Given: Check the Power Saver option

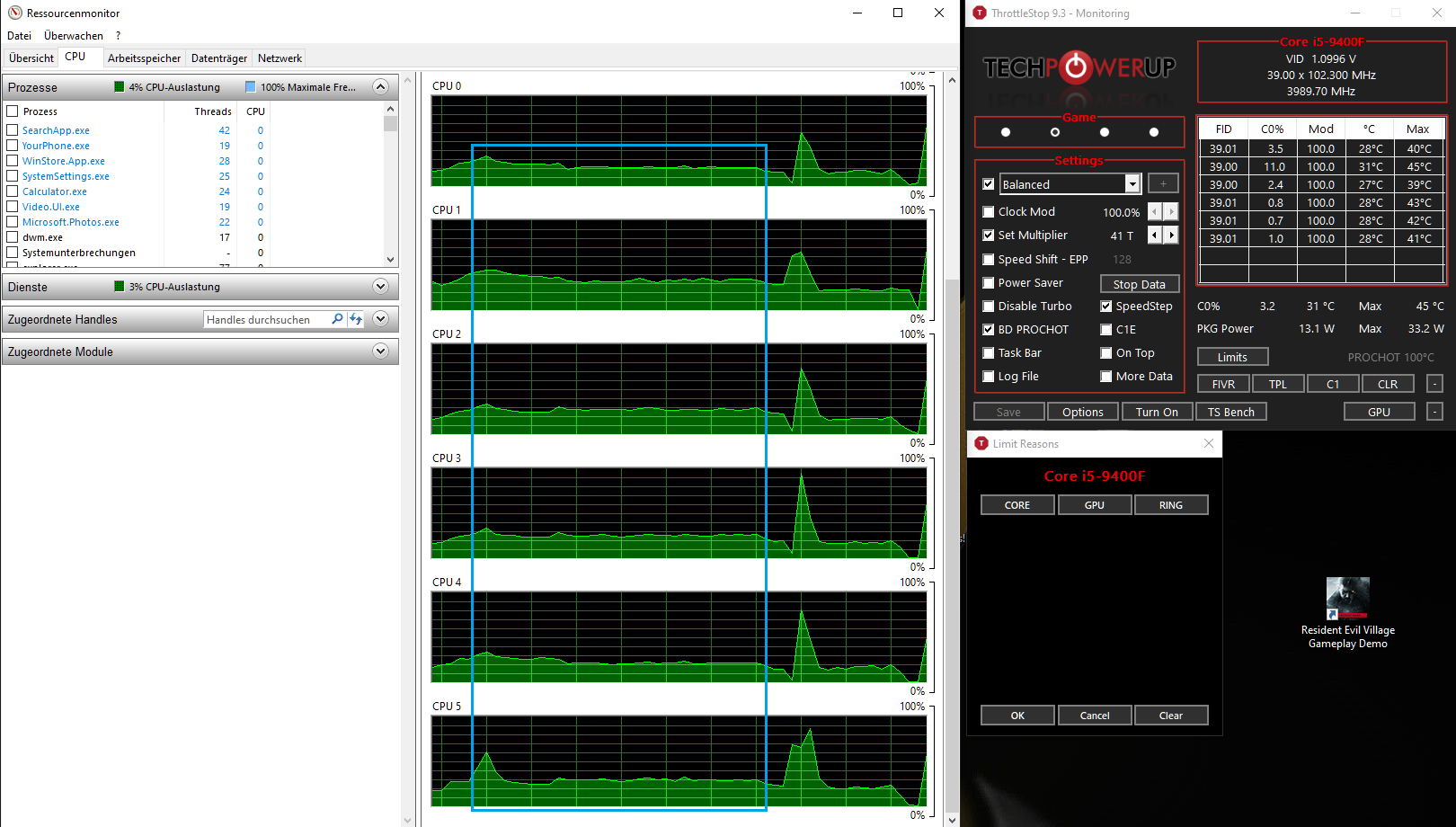Looking at the screenshot, I should tap(989, 283).
